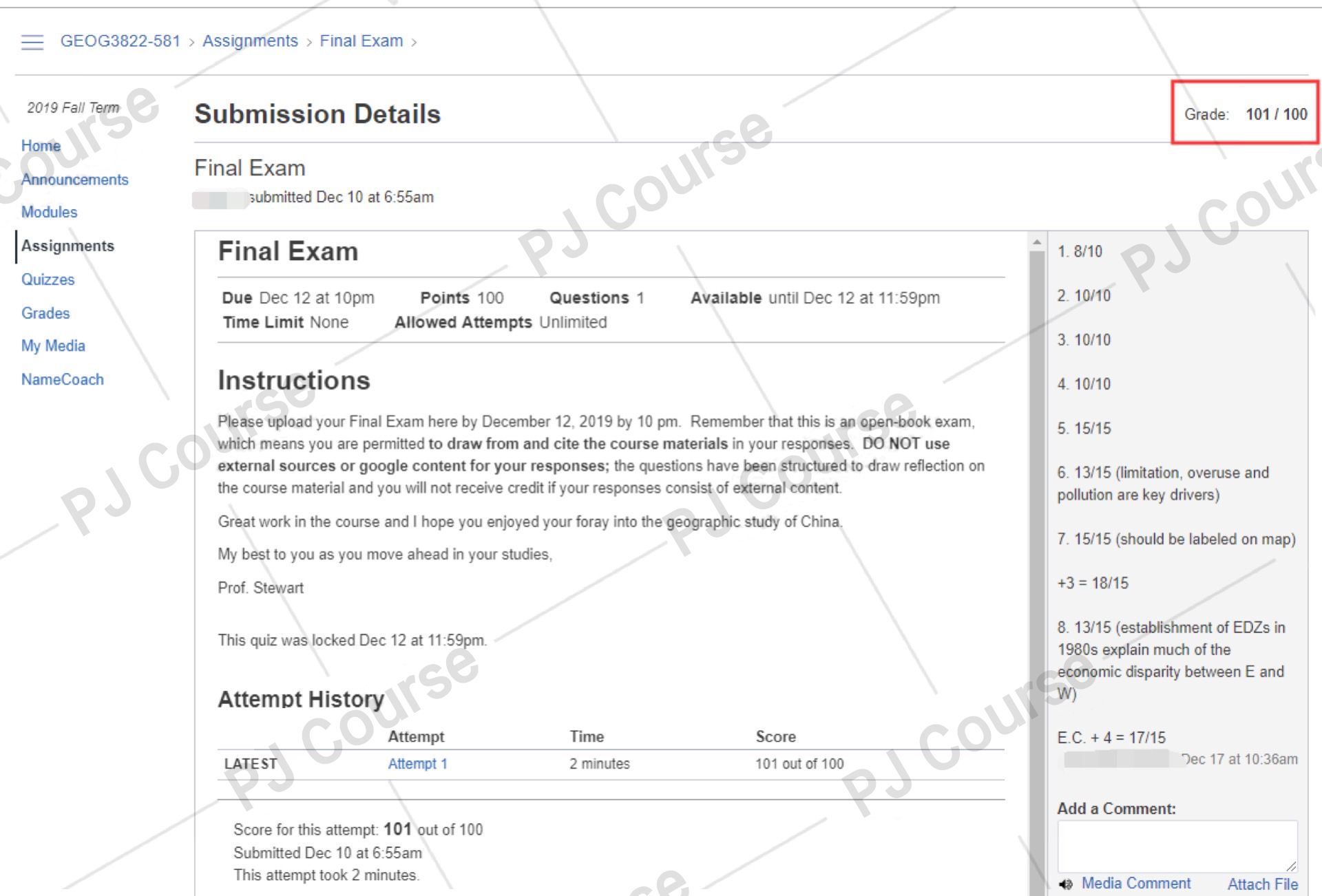The width and height of the screenshot is (1322, 896).
Task: Click comment line 'E.C. + 4 = 17/15'
Action: tap(1111, 738)
